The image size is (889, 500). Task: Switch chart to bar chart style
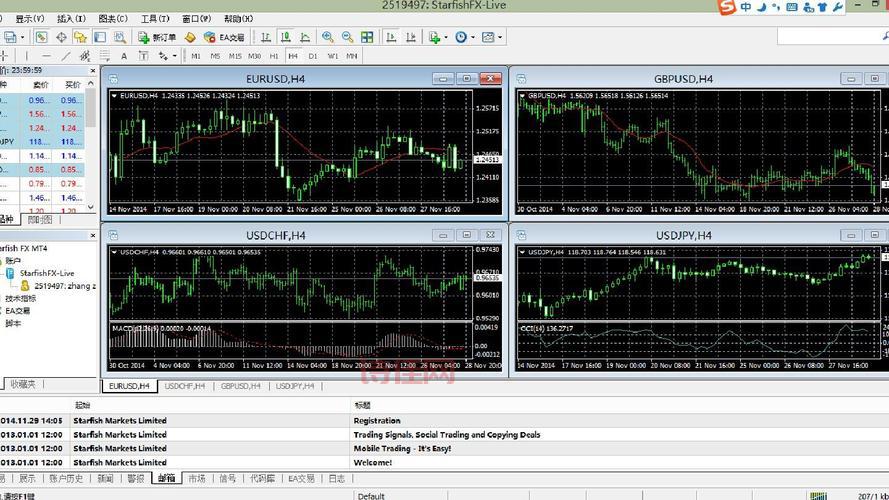tap(266, 37)
